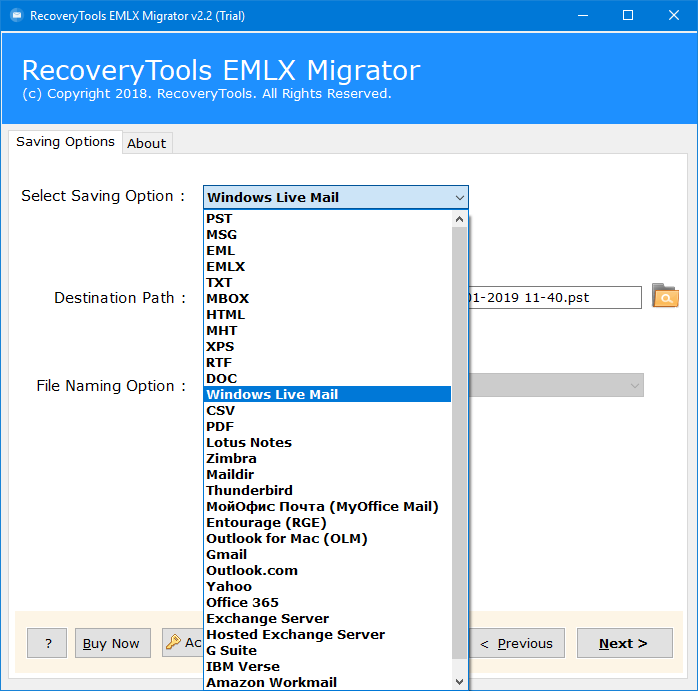Choose МойОфис Почта (MyOffice Mail)

[327, 507]
